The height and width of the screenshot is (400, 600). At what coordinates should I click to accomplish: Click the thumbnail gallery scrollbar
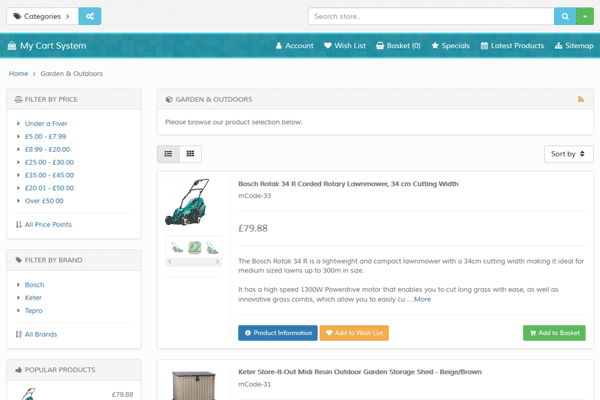click(195, 261)
